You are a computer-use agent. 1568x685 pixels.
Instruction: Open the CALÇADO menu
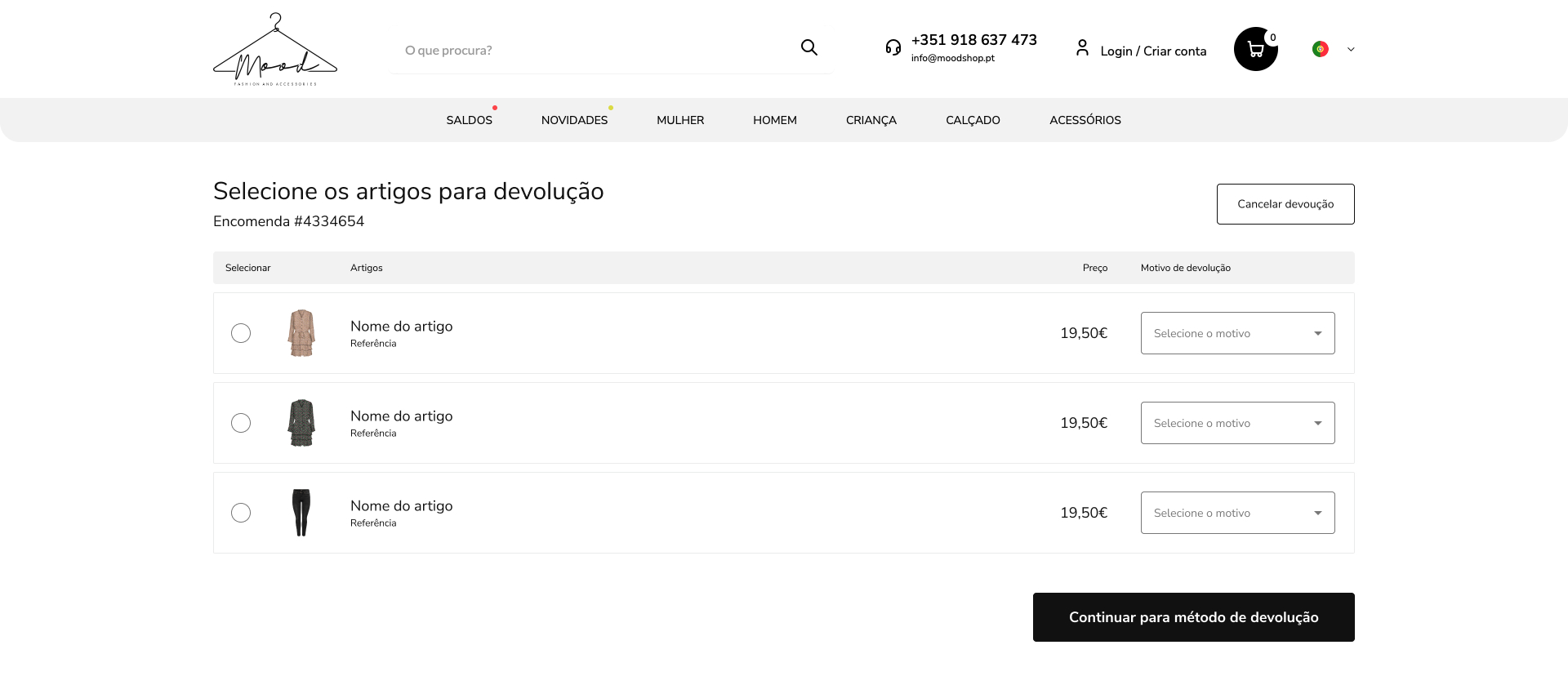(973, 120)
